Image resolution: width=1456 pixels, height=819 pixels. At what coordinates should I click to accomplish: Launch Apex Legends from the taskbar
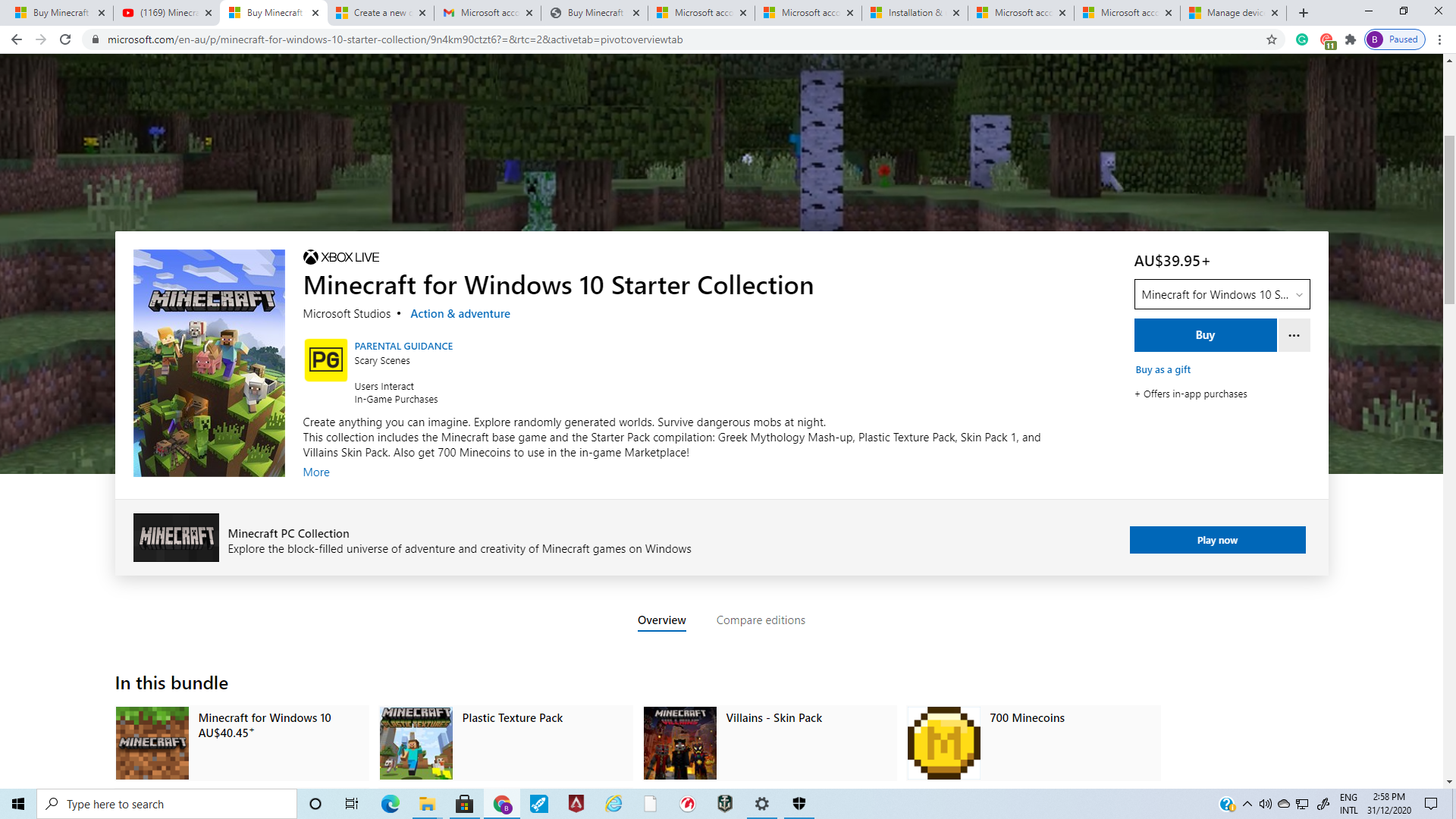point(576,804)
